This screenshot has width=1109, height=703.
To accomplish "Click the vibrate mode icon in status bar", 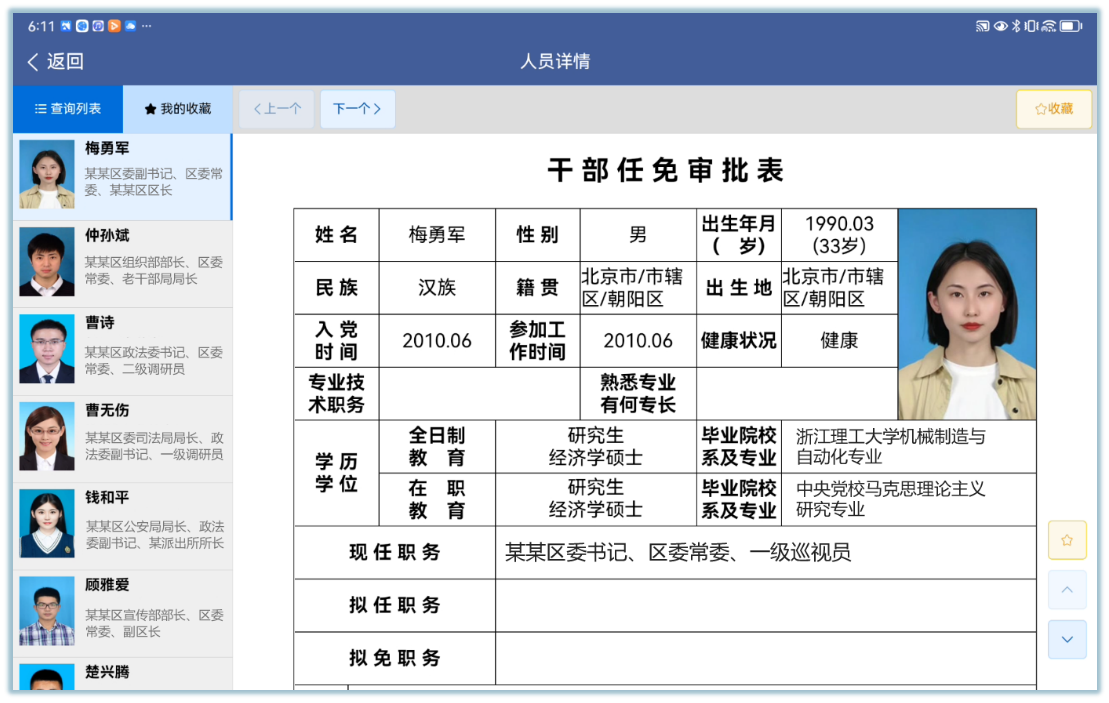I will 1031,26.
